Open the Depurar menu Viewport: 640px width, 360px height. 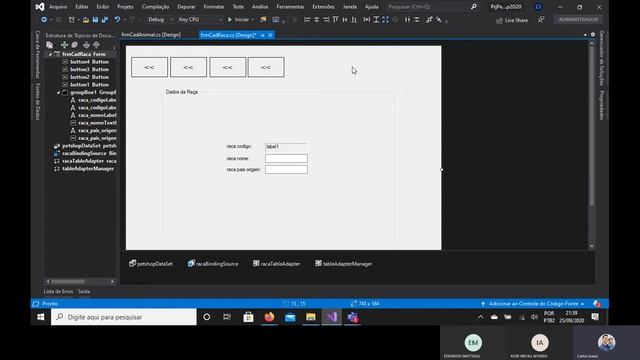pyautogui.click(x=186, y=7)
